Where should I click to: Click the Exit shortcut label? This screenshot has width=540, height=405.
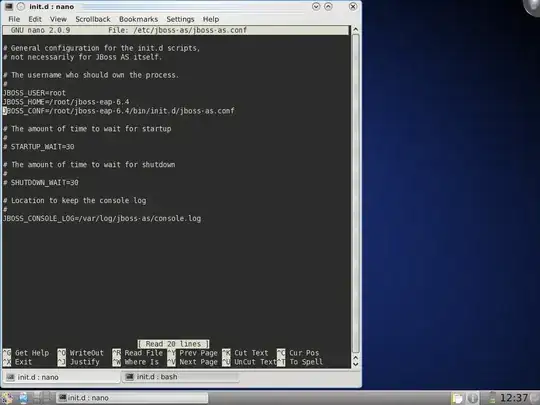click(23, 362)
